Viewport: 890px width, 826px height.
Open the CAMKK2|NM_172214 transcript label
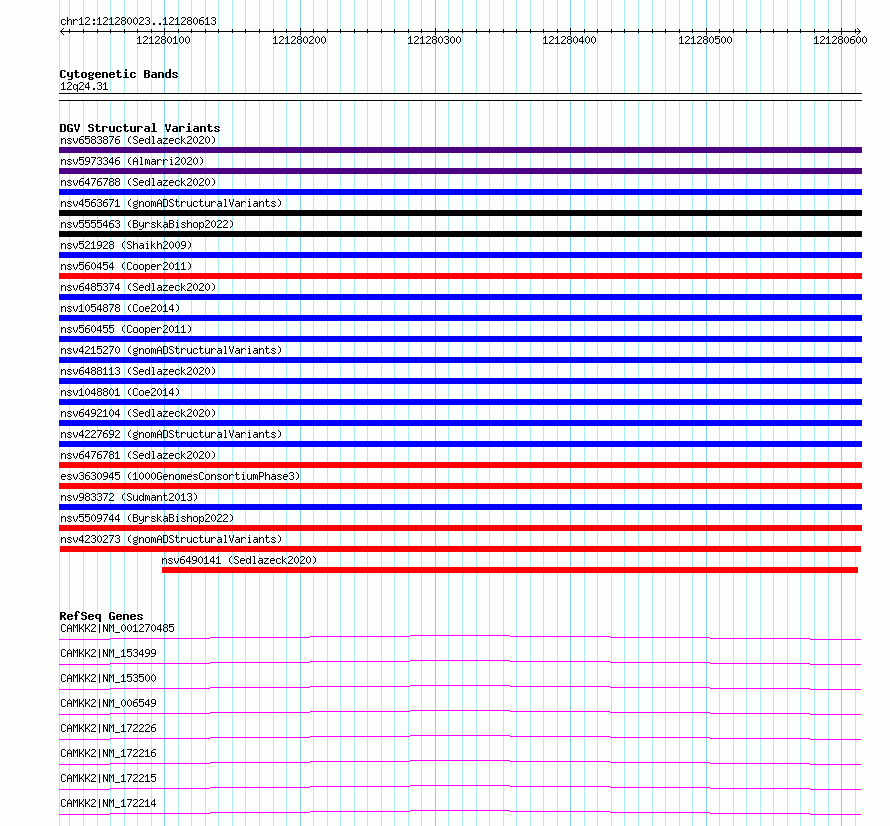coord(108,803)
